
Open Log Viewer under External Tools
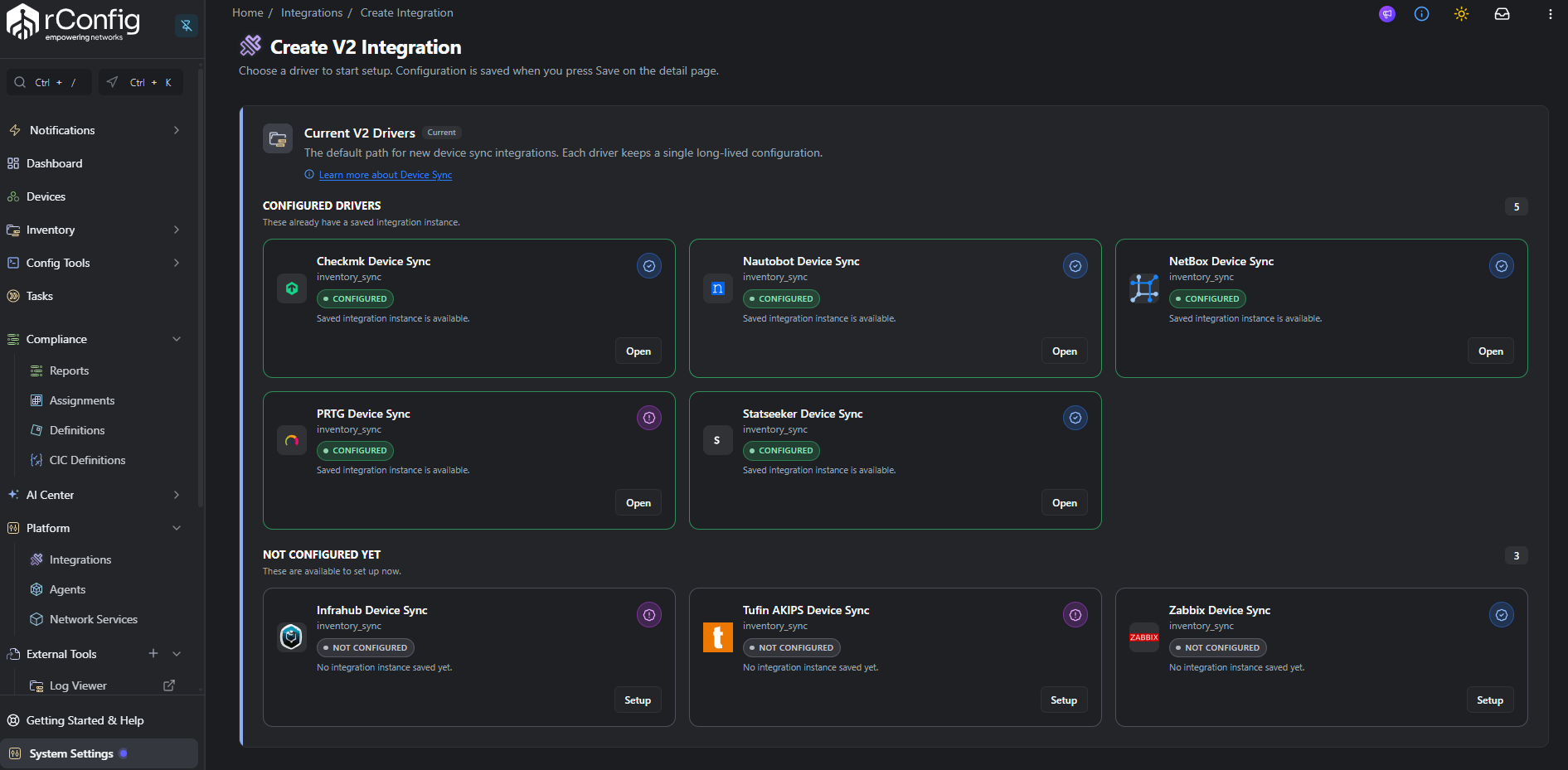coord(78,685)
